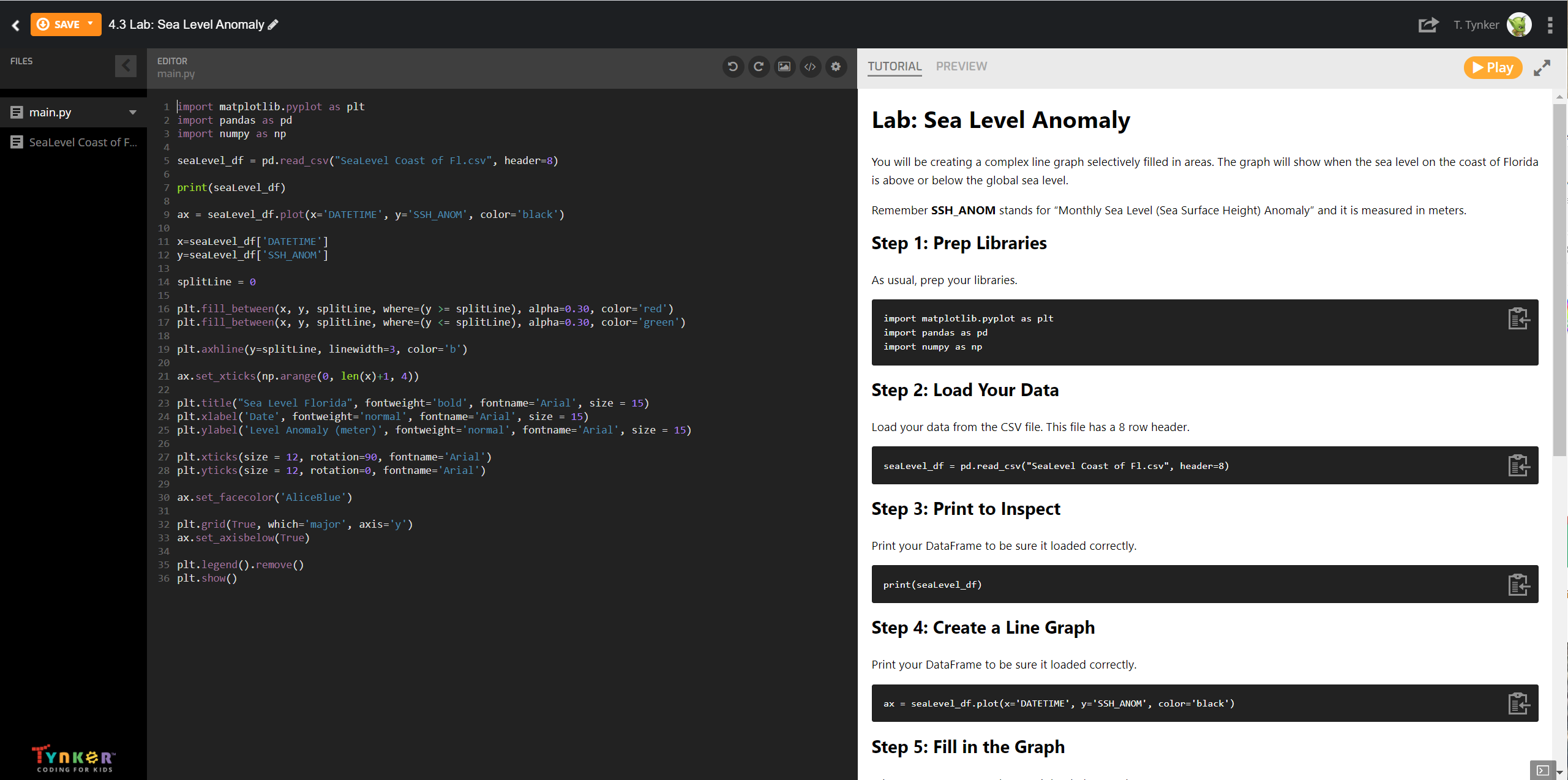Go back using the top-left arrow

point(16,25)
